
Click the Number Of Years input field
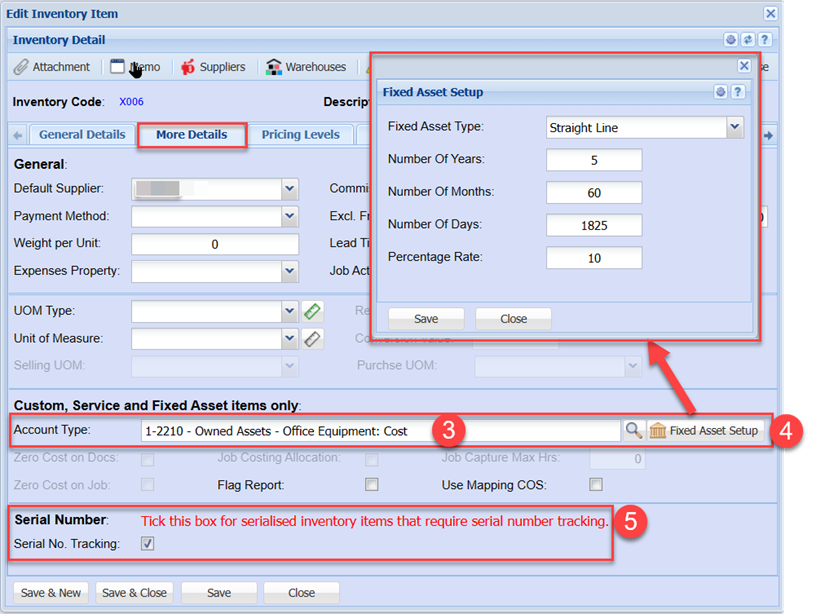point(594,160)
